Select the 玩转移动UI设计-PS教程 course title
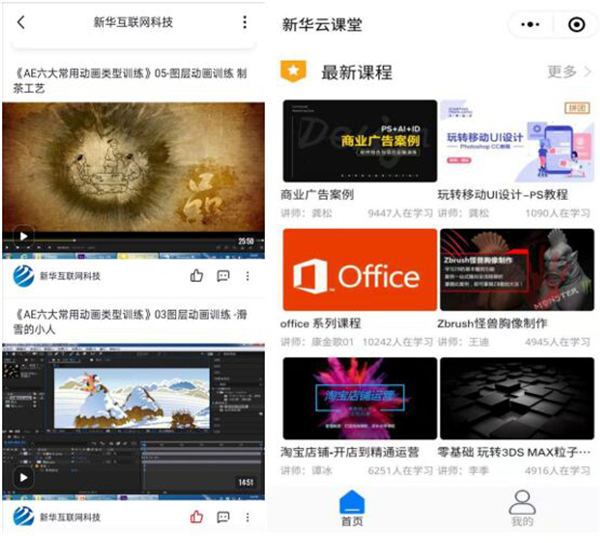The height and width of the screenshot is (543, 600). 503,195
